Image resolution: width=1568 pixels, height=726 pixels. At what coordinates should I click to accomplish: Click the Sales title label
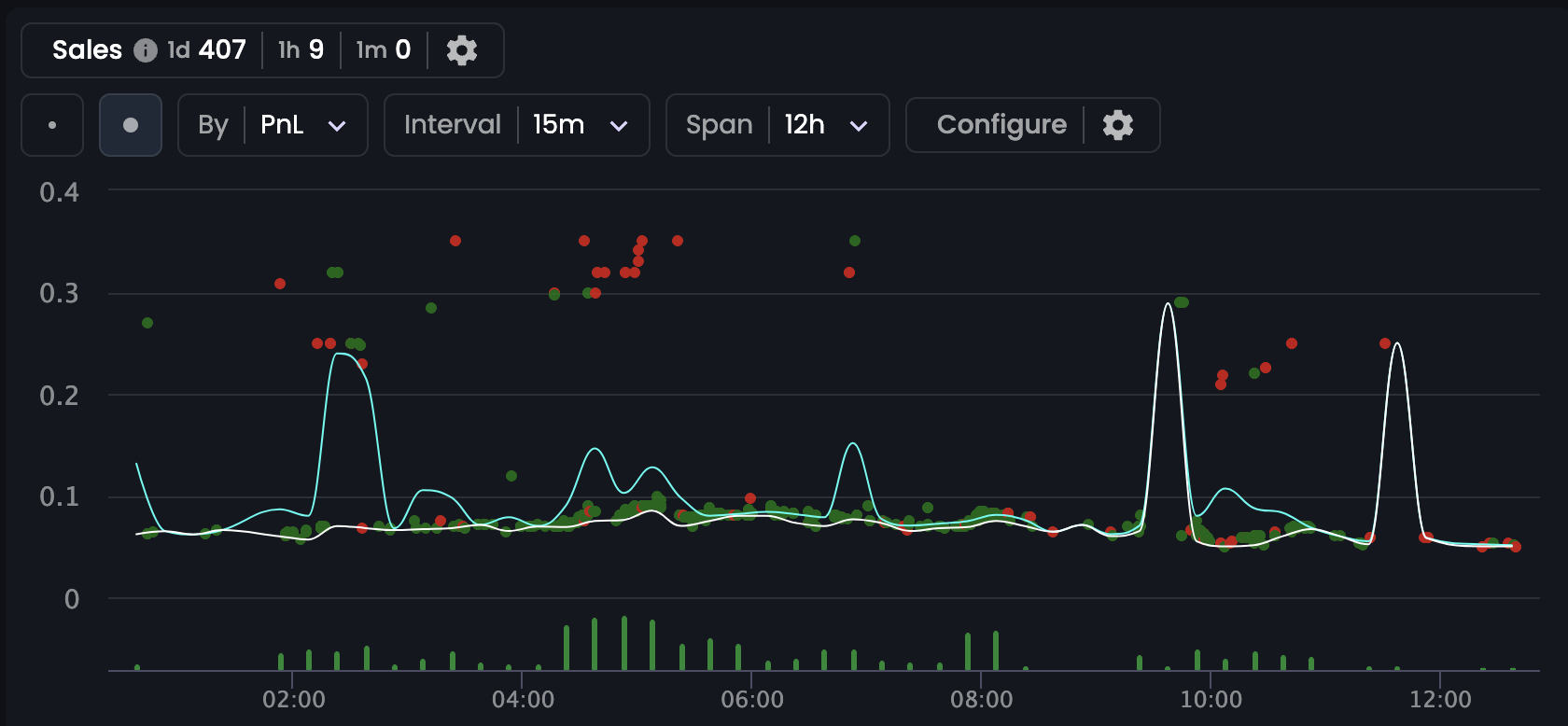(x=87, y=50)
